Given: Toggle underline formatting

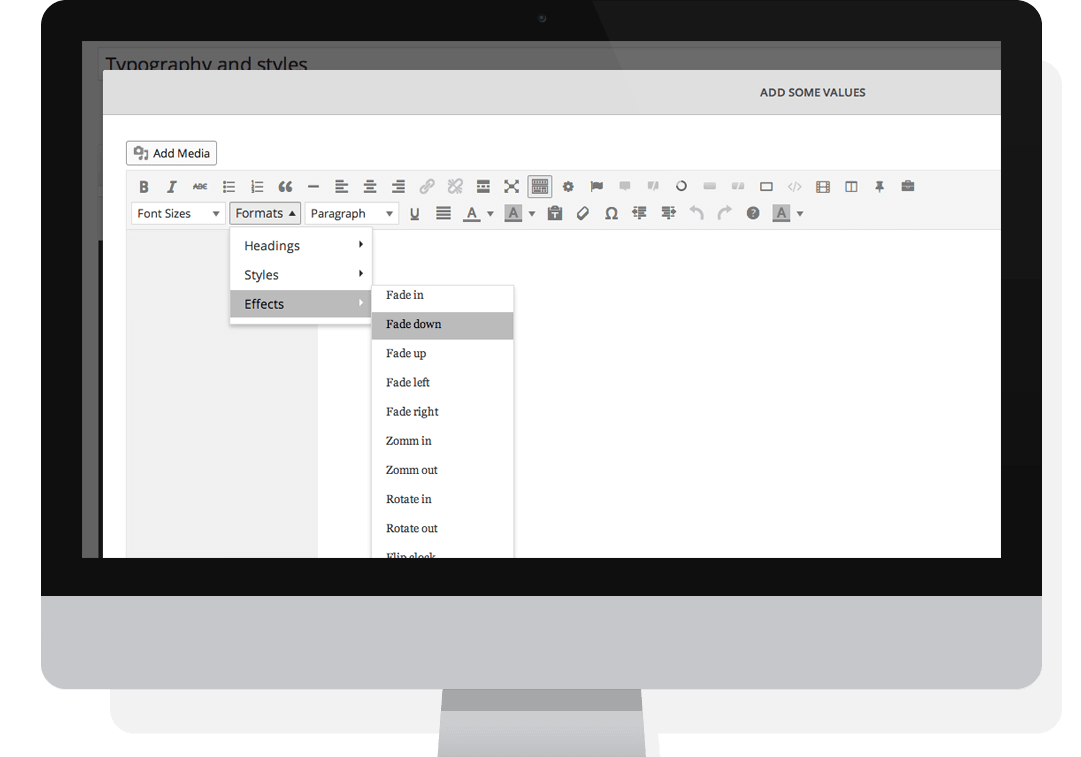Looking at the screenshot, I should (x=415, y=214).
